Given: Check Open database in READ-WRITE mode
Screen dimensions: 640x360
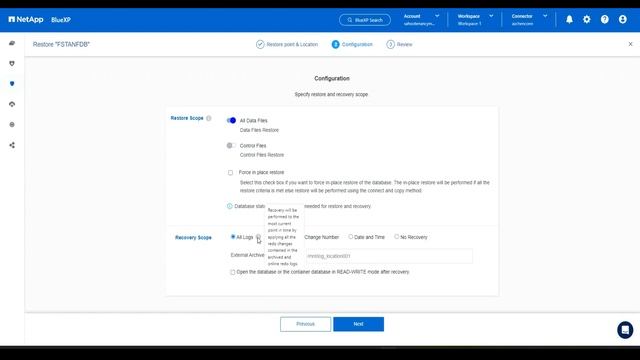Looking at the screenshot, I should click(x=233, y=272).
